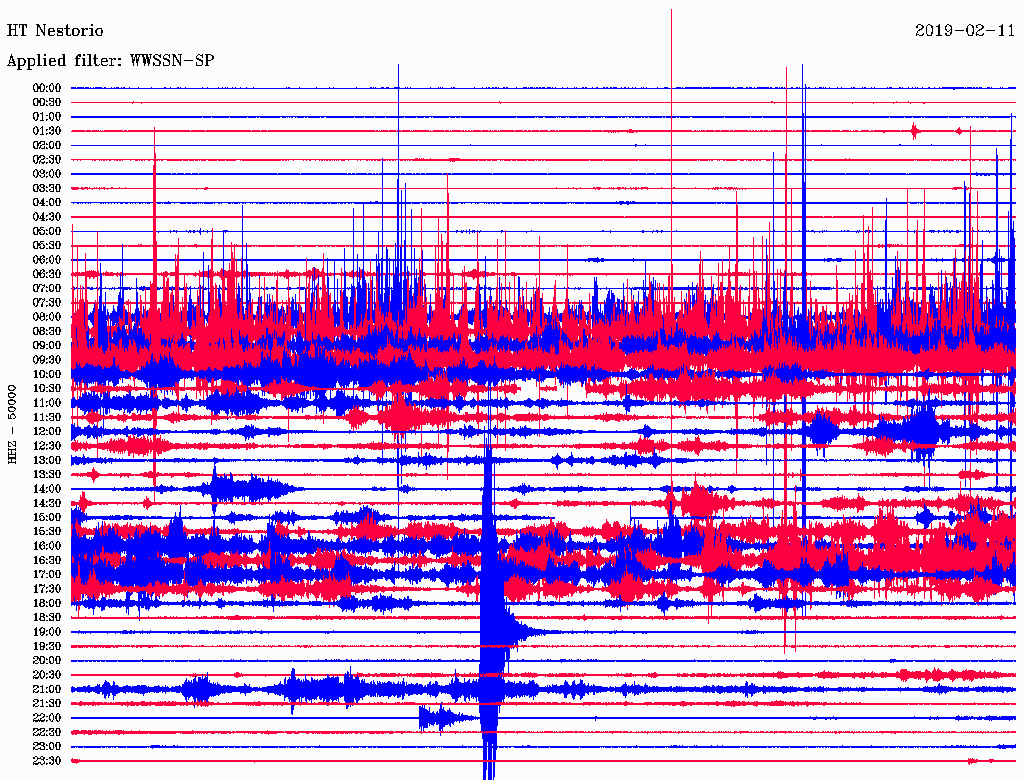Click the 00:00 time label
This screenshot has height=780, width=1024.
pos(47,88)
